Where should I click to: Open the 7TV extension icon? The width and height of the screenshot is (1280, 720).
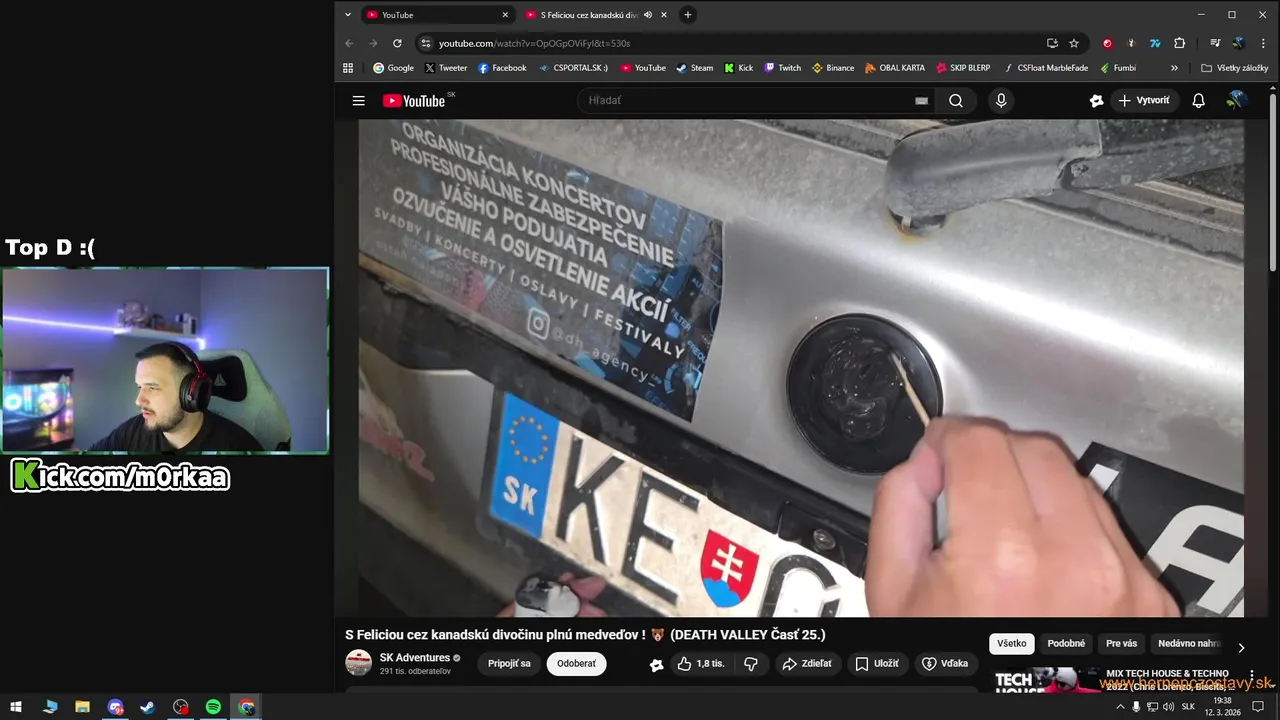tap(1155, 43)
